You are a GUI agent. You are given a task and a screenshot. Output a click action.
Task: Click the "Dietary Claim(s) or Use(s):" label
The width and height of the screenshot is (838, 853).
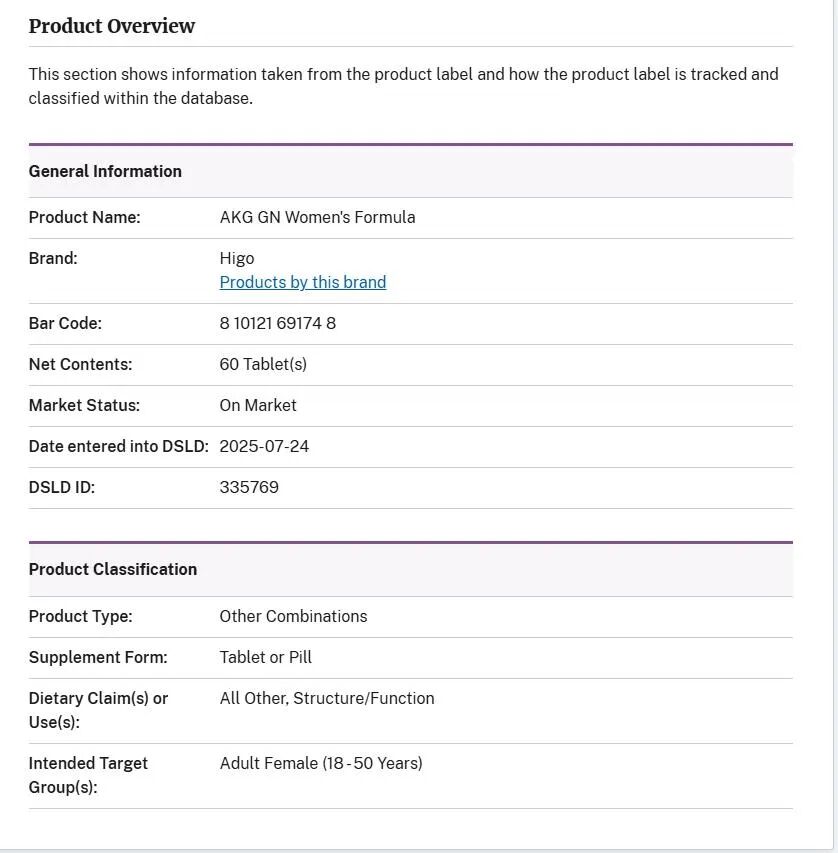[98, 710]
